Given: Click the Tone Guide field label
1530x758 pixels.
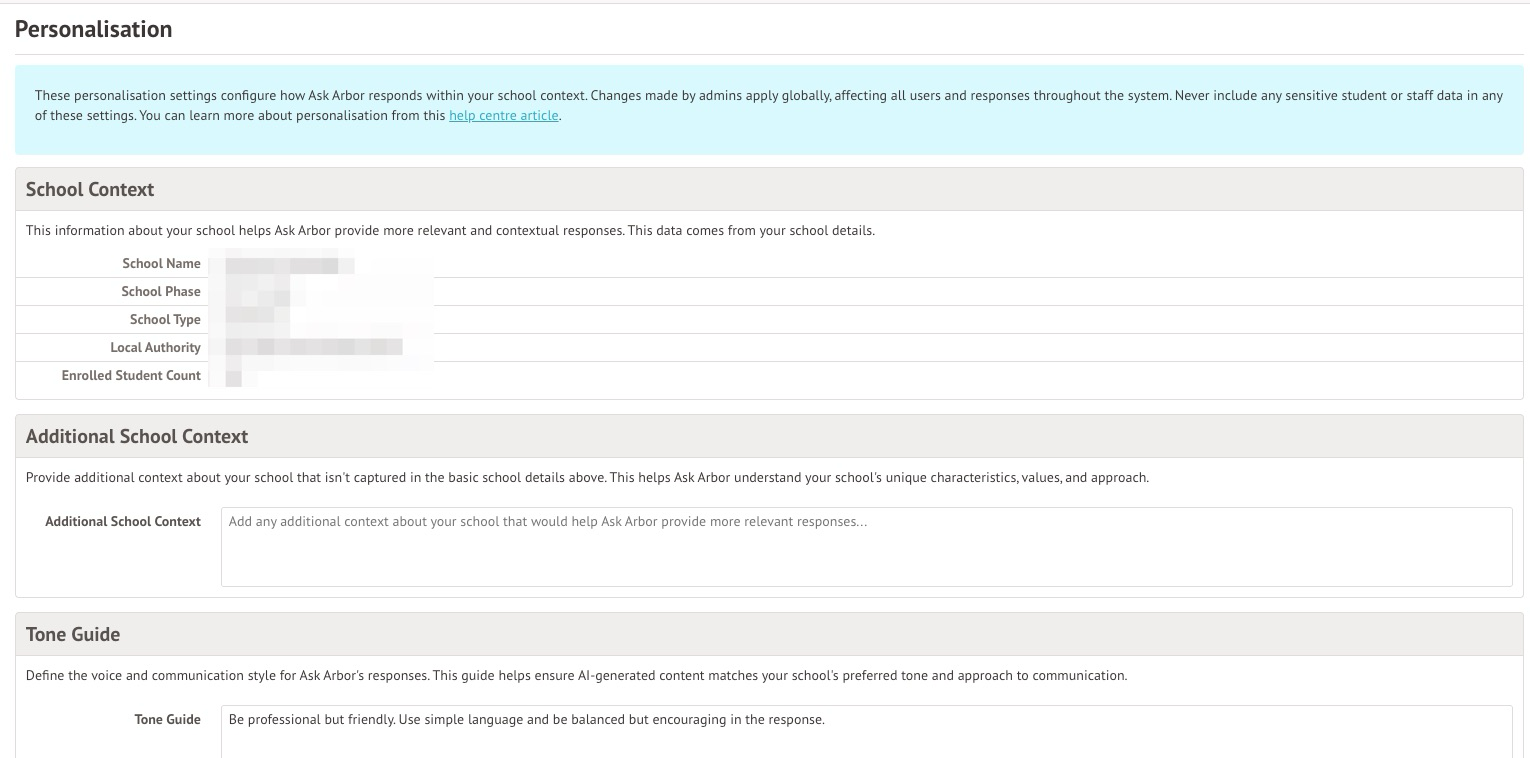Looking at the screenshot, I should [167, 720].
